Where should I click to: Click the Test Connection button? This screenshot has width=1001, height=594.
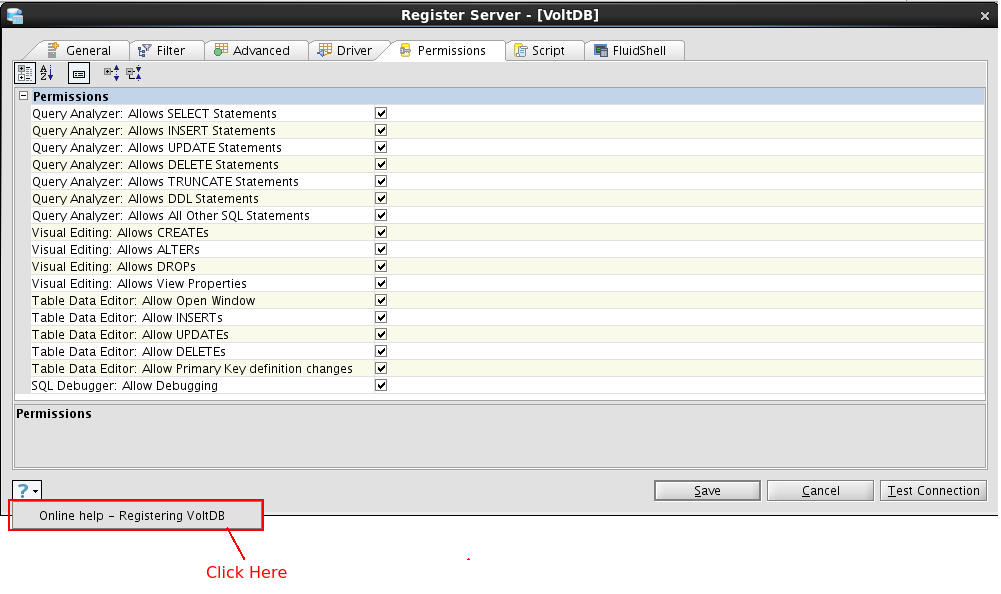[x=933, y=491]
